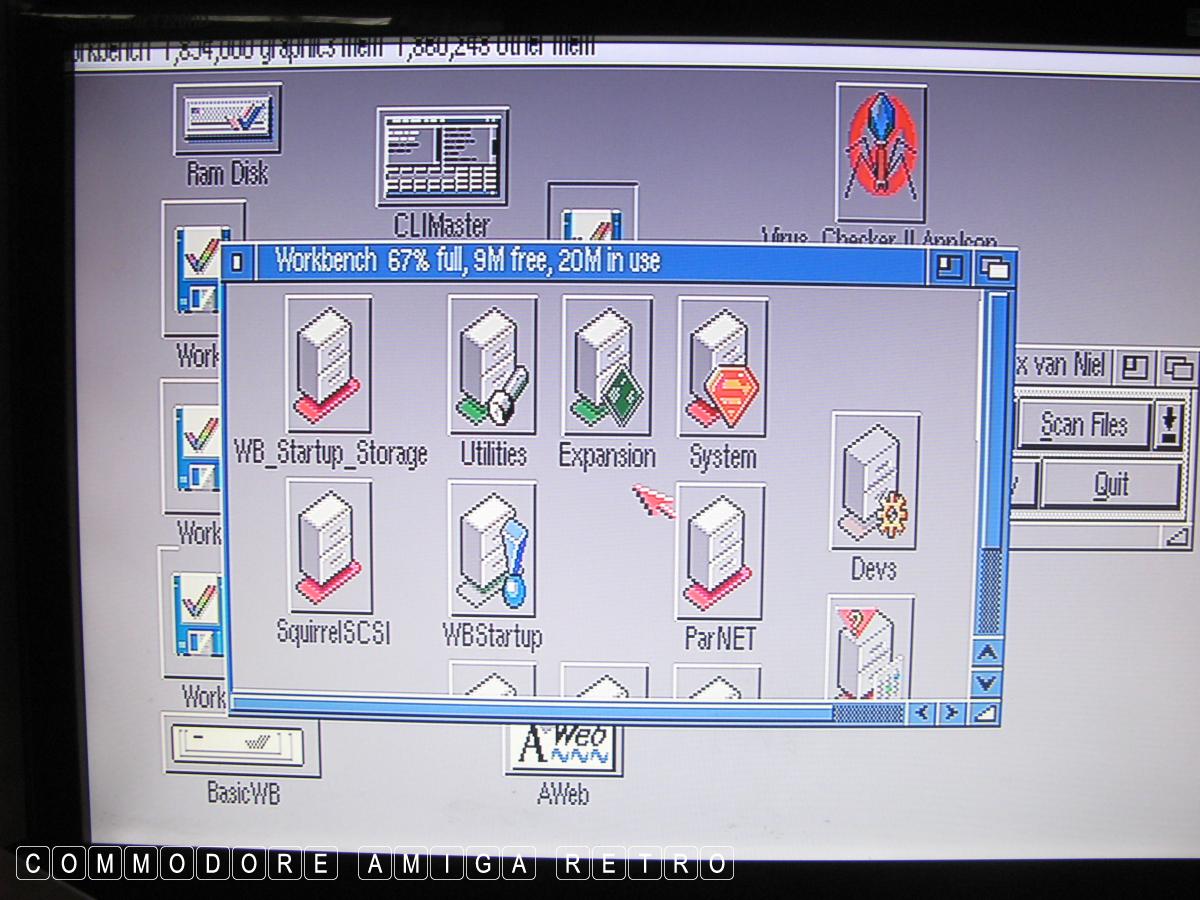
Task: Click the Quit button
Action: pyautogui.click(x=1110, y=486)
